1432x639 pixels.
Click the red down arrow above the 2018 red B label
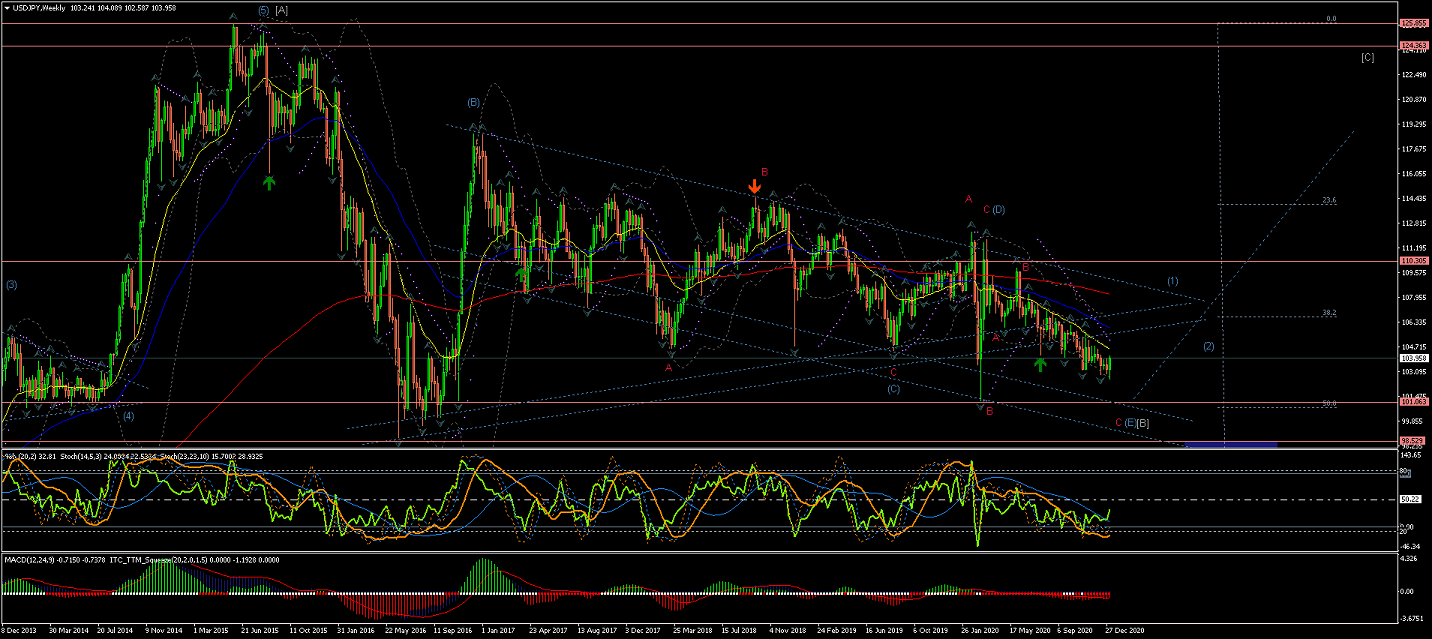click(754, 187)
